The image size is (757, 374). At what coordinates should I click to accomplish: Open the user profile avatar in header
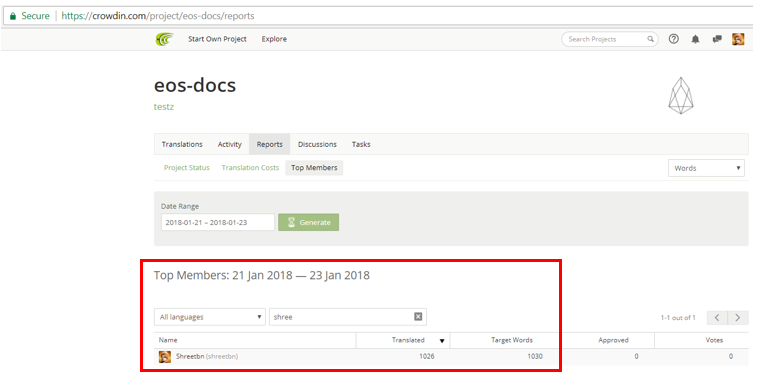point(738,39)
